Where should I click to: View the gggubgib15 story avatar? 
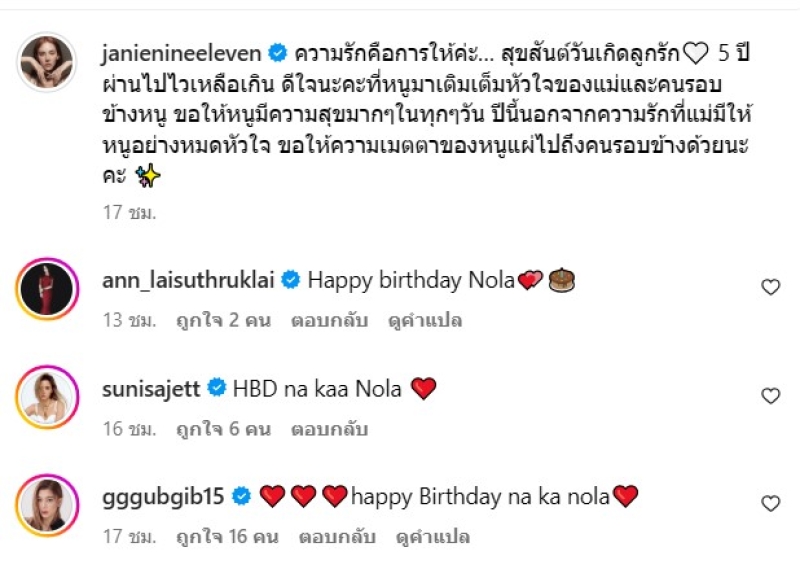coord(47,505)
